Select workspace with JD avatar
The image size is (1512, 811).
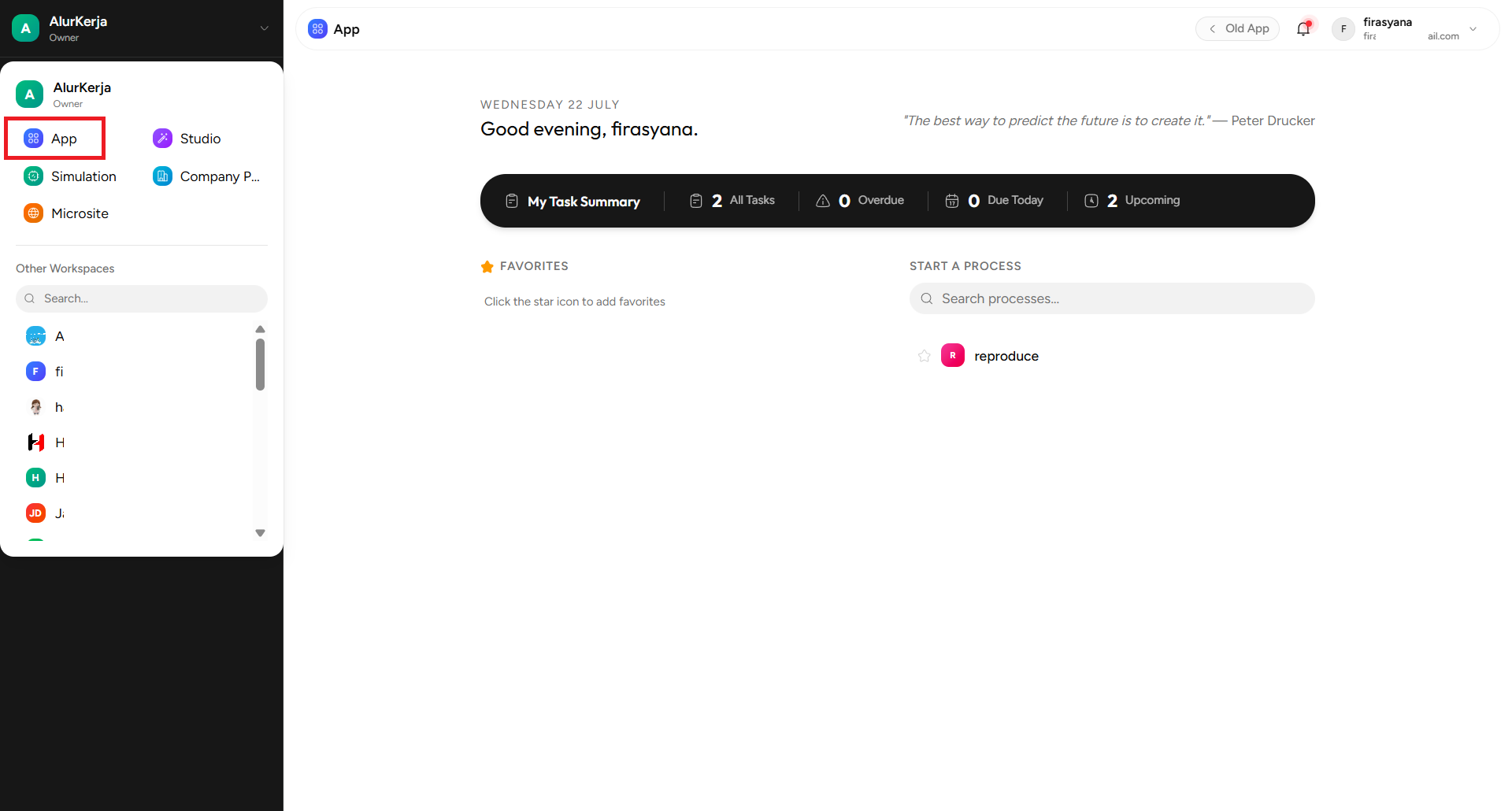pyautogui.click(x=46, y=513)
